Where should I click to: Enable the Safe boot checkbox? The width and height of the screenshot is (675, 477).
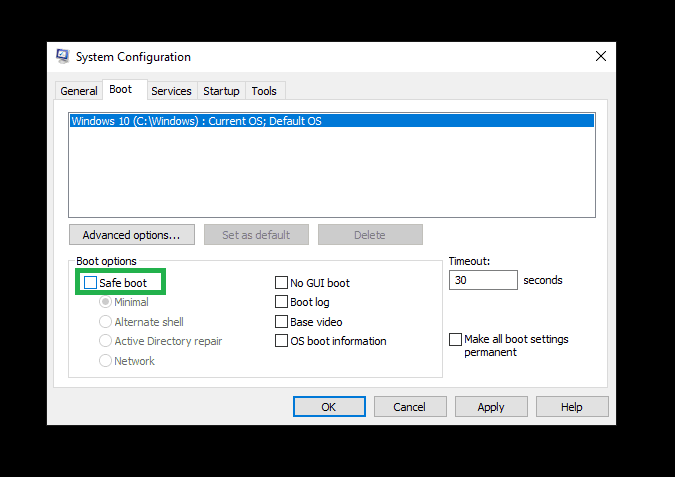90,283
